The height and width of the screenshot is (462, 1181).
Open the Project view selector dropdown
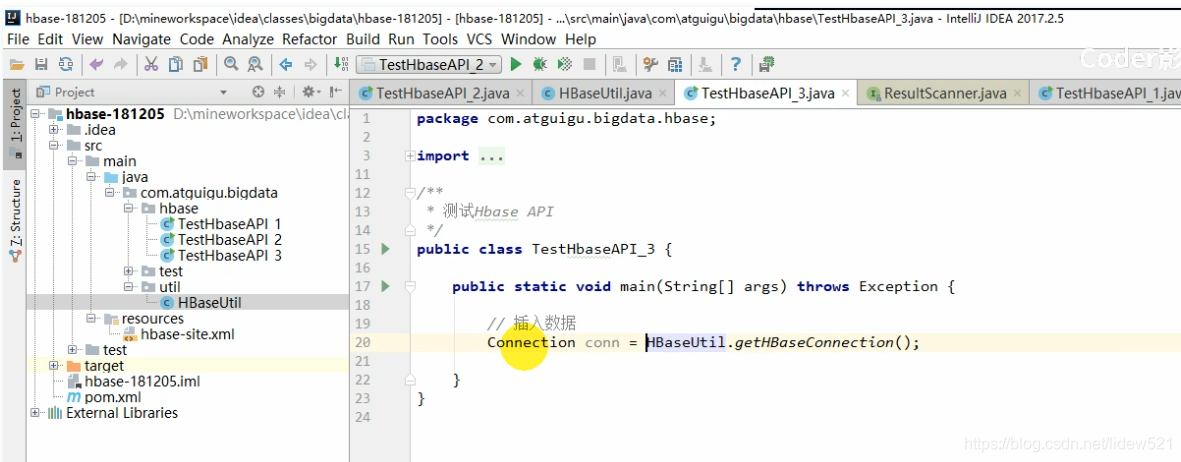click(x=223, y=92)
